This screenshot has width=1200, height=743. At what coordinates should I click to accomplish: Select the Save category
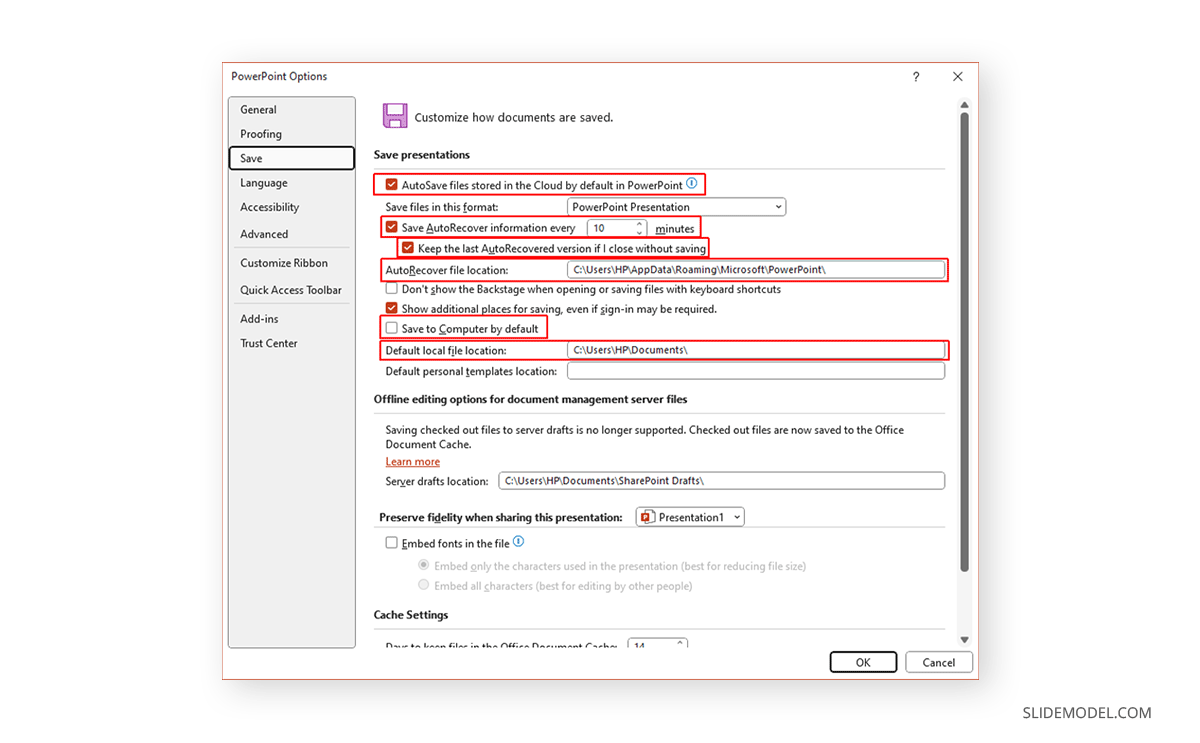(292, 158)
